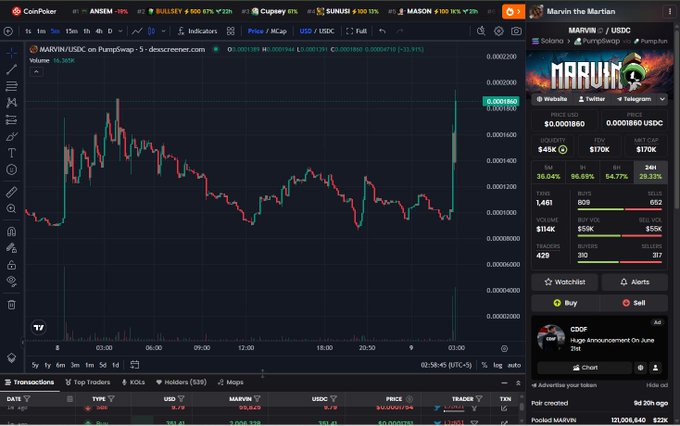Expand the social links chevron after Telegram
Image resolution: width=680 pixels, height=426 pixels.
(x=662, y=99)
